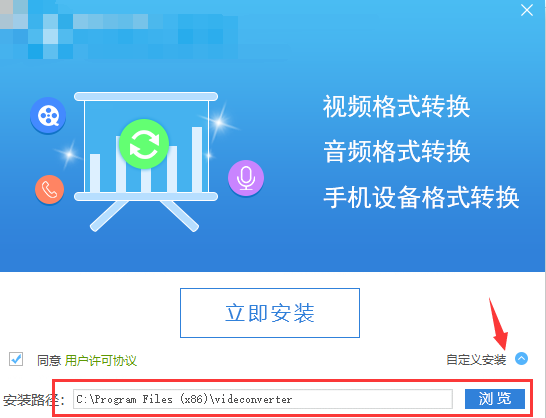Click the orange phone handset icon
Viewport: 546px width, 418px height.
(49, 189)
